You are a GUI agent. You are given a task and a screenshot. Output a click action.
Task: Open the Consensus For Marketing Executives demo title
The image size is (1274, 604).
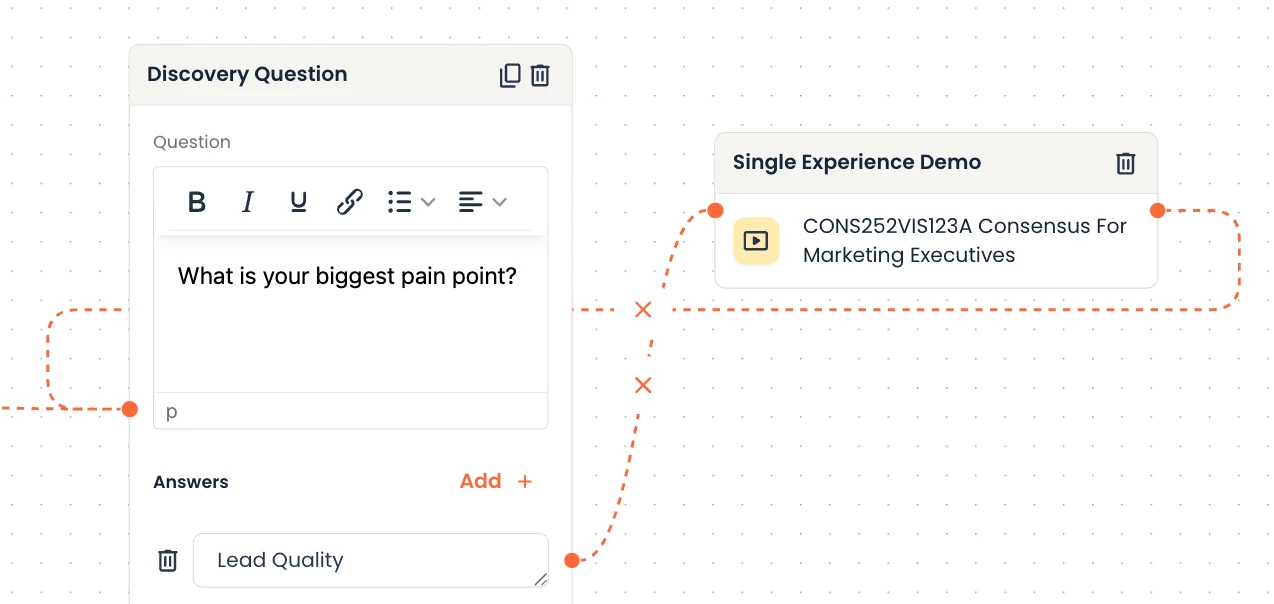pos(964,240)
